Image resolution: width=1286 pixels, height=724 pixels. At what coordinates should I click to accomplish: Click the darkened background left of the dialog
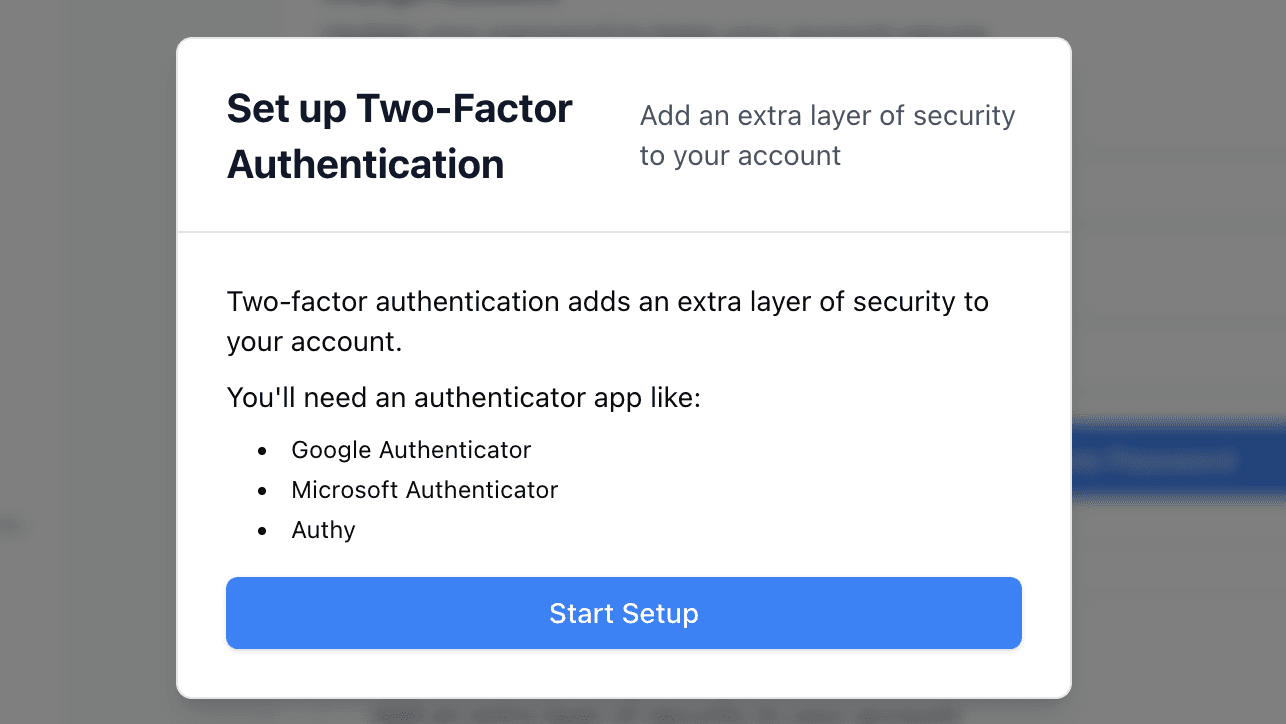tap(90, 360)
